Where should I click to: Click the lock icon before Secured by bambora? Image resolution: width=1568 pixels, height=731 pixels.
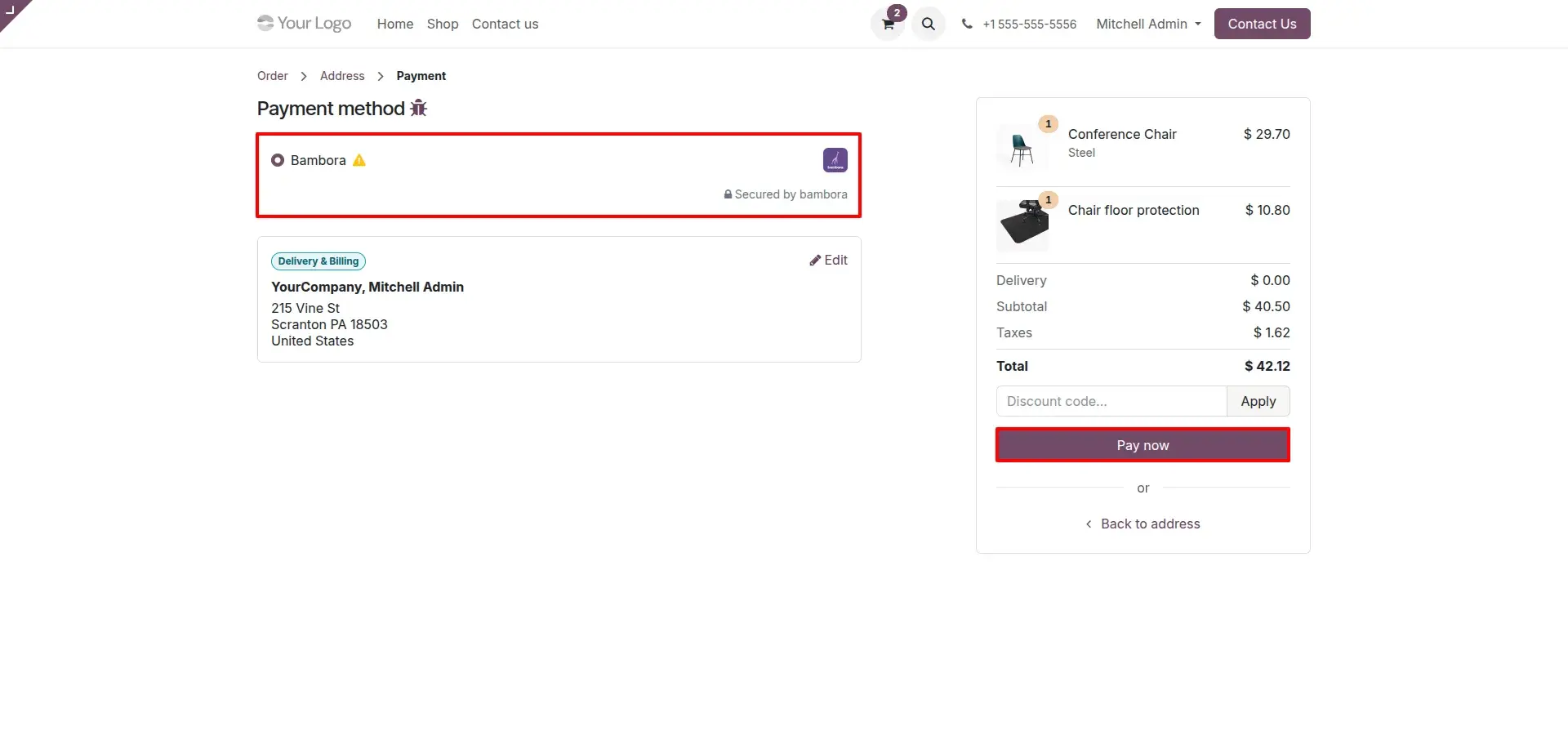[728, 194]
